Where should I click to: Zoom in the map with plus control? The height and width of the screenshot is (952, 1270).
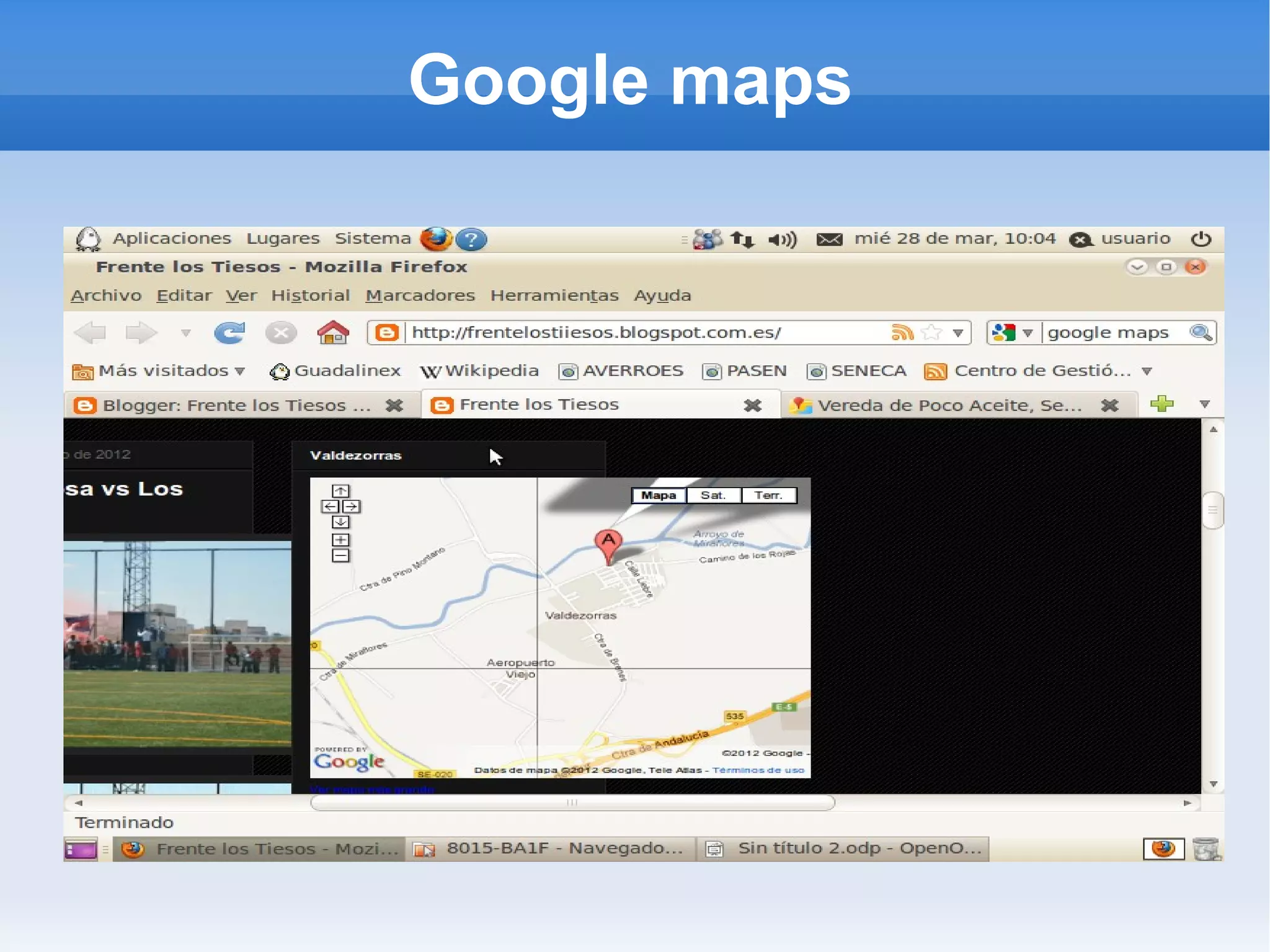pos(340,540)
